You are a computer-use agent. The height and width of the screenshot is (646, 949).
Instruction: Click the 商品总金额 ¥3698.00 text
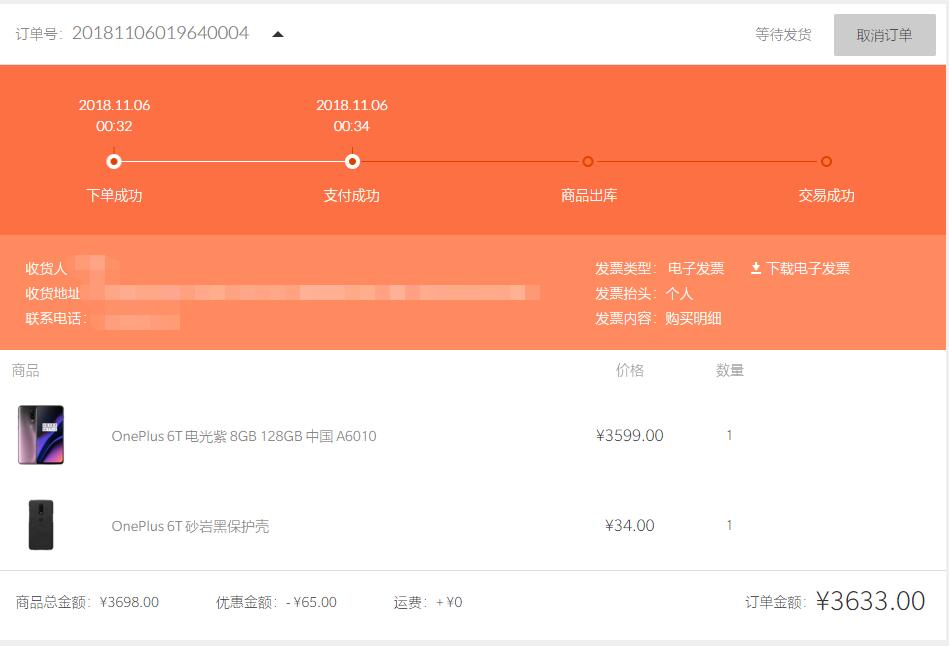(87, 602)
